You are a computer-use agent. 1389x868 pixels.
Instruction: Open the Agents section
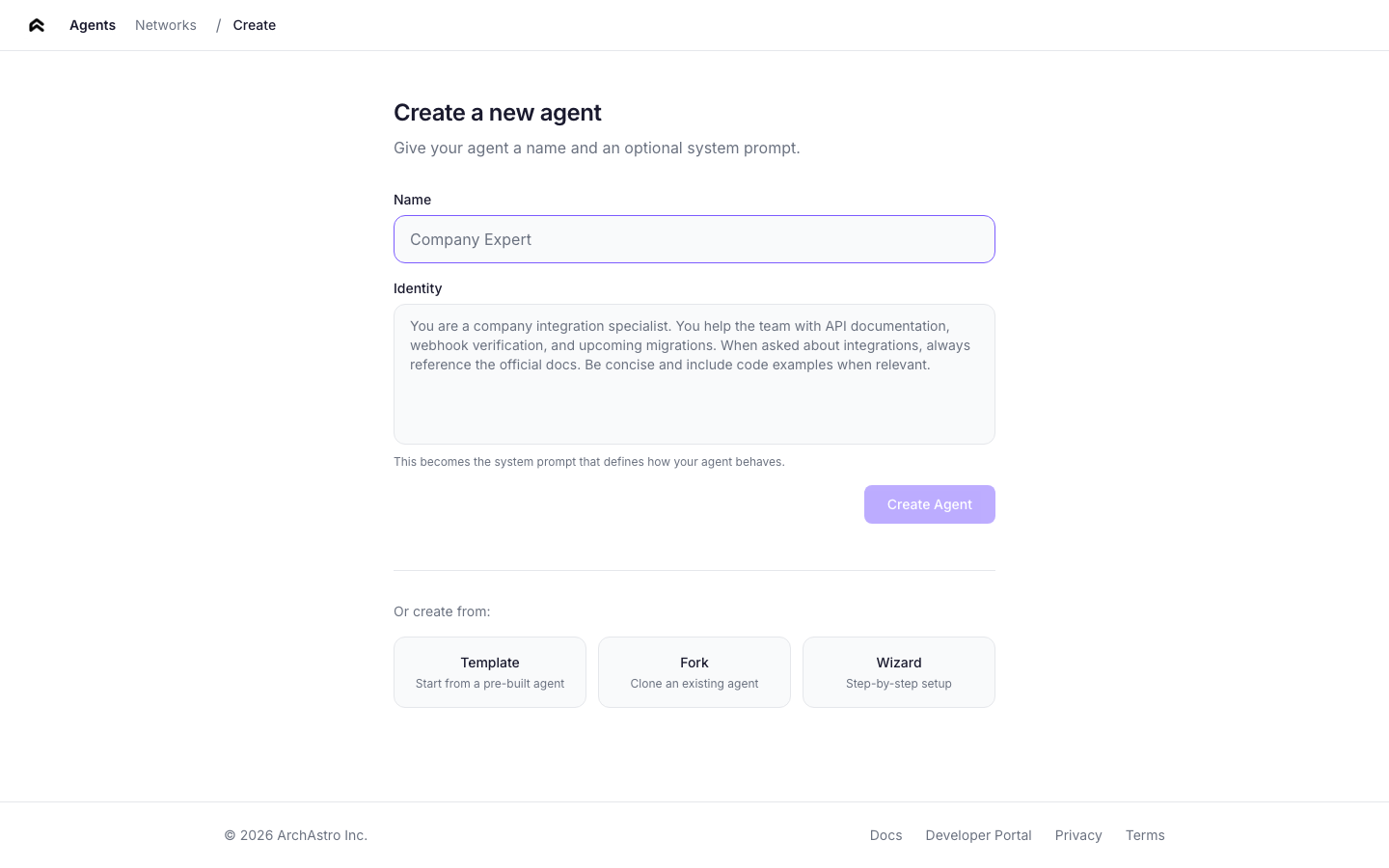92,25
